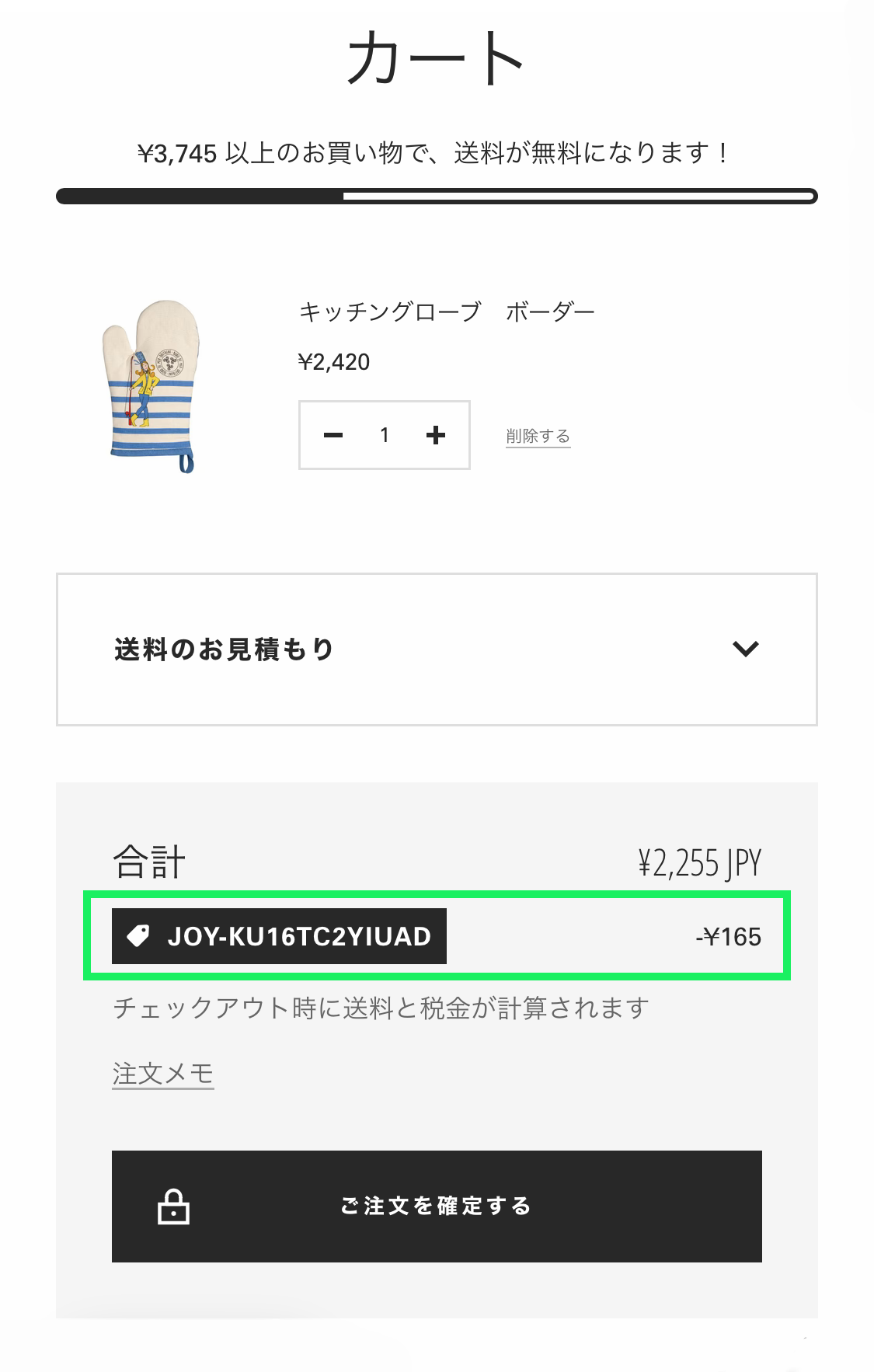
Task: Click the ¥2,420 item price
Action: click(334, 362)
